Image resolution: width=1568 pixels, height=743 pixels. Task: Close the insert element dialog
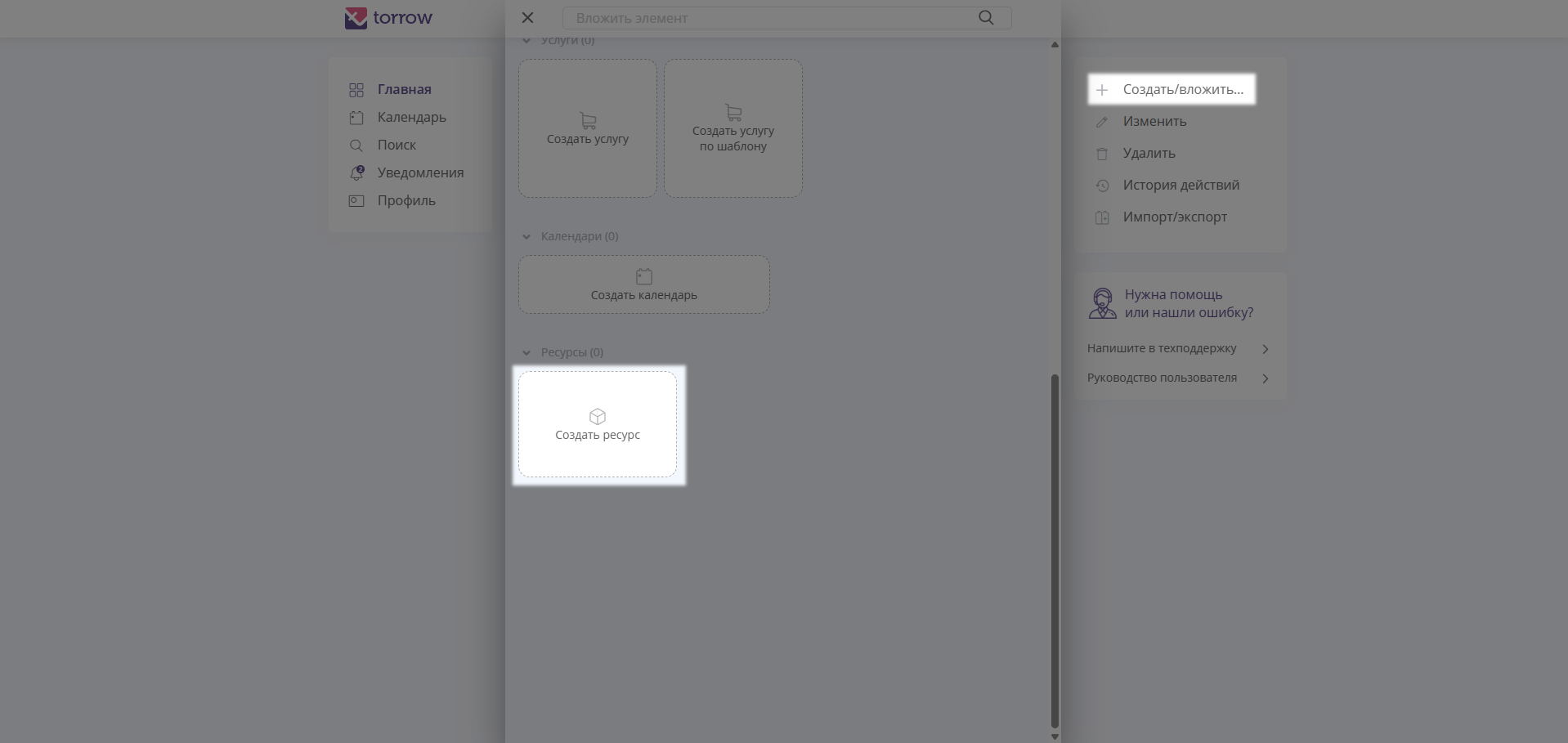click(x=527, y=18)
